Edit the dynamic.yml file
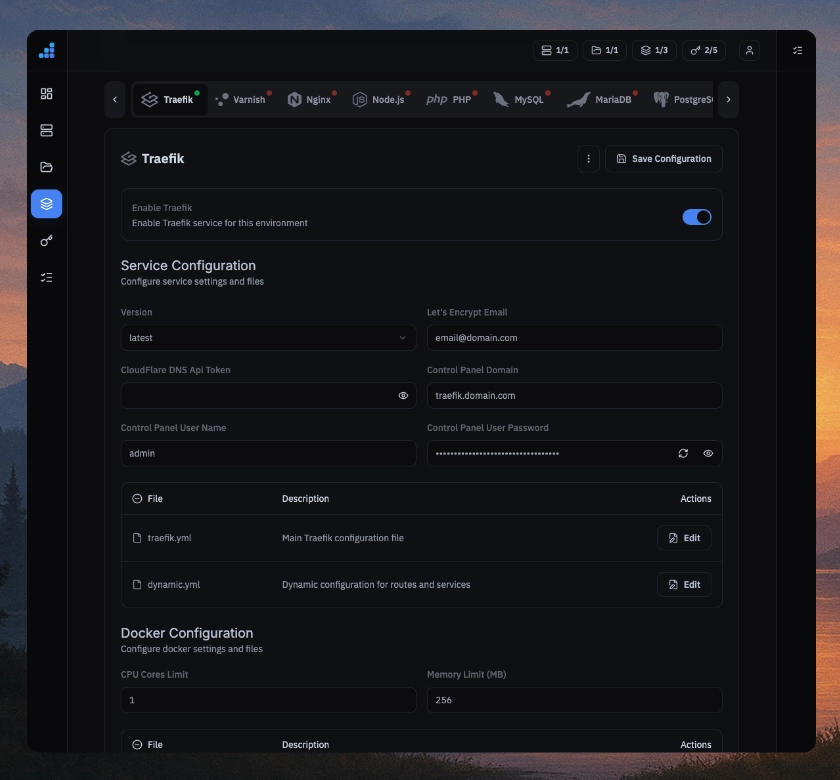Viewport: 840px width, 780px height. click(x=684, y=585)
